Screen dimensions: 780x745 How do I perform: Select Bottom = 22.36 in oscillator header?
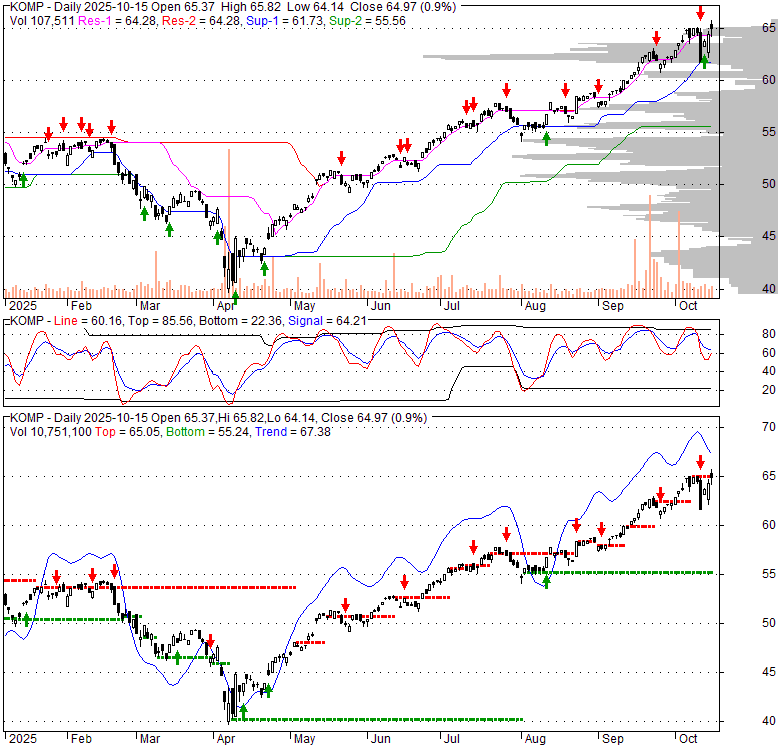[240, 321]
